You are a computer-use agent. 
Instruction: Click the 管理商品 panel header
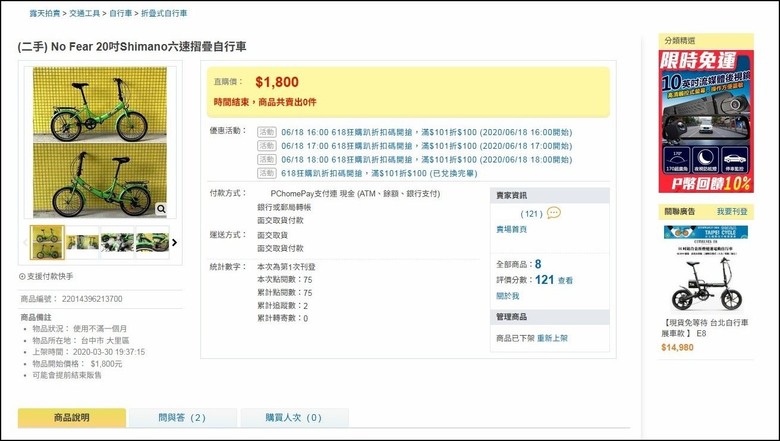tap(550, 317)
